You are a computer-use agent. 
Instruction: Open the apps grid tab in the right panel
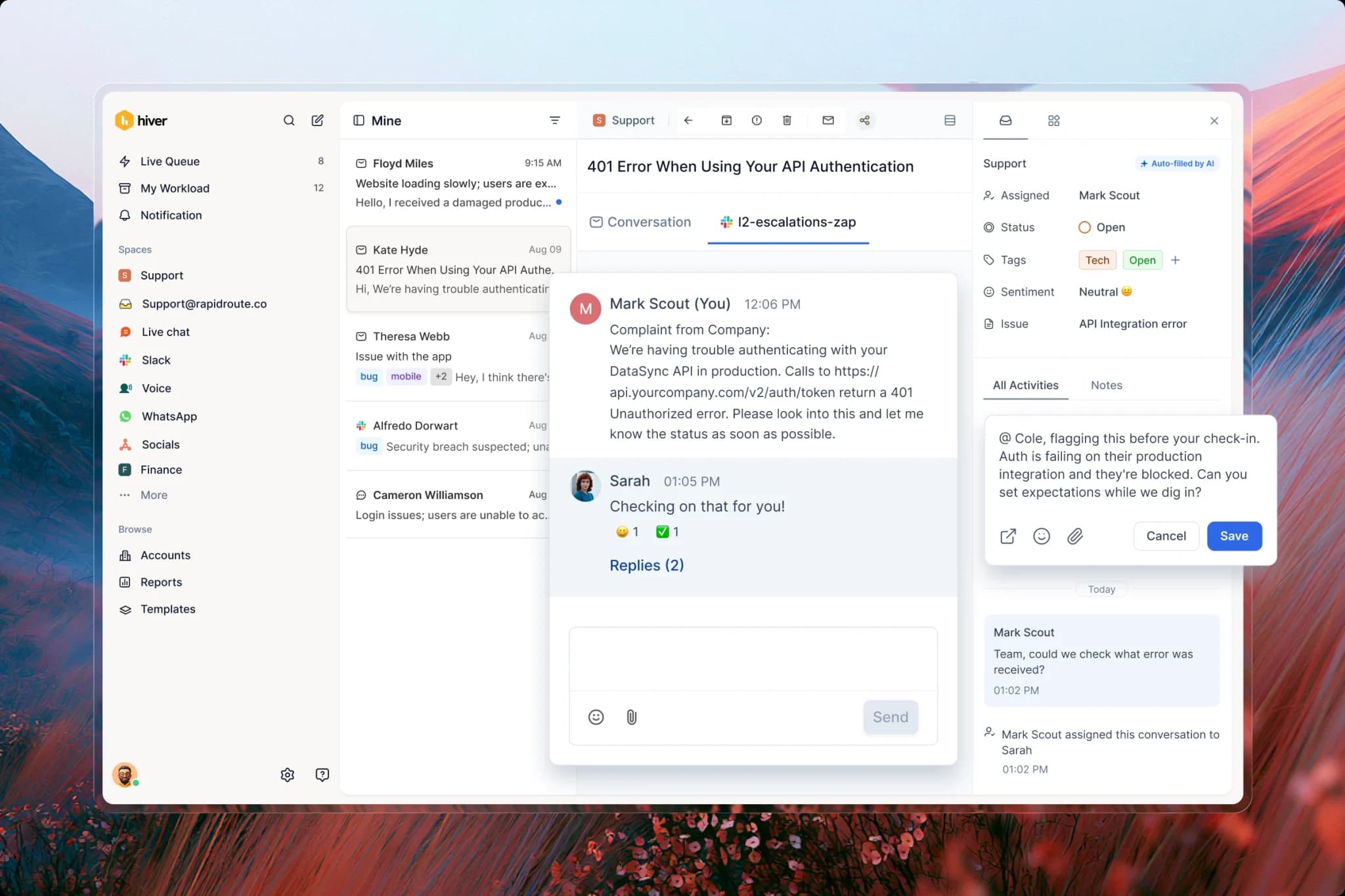click(x=1053, y=121)
